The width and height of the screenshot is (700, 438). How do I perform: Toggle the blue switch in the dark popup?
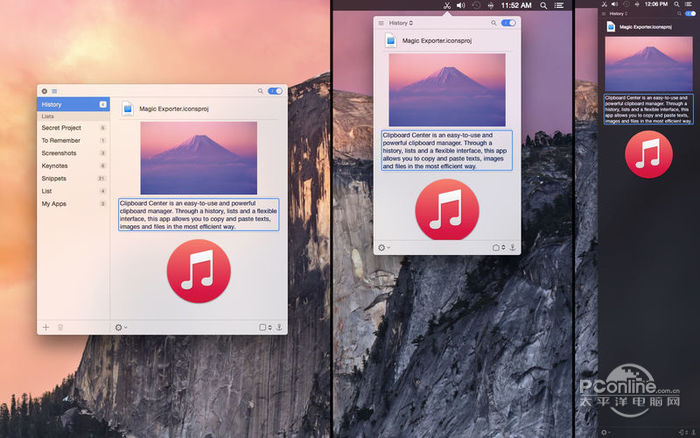(x=685, y=13)
